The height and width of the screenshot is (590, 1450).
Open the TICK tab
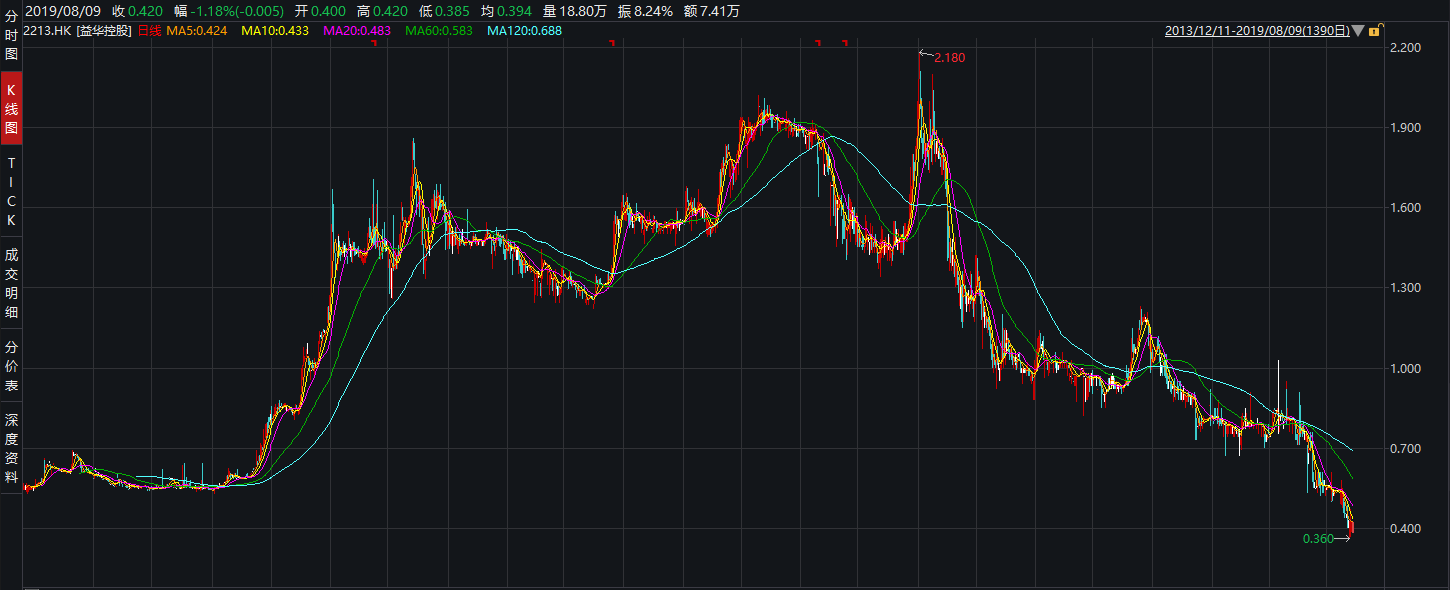click(11, 191)
